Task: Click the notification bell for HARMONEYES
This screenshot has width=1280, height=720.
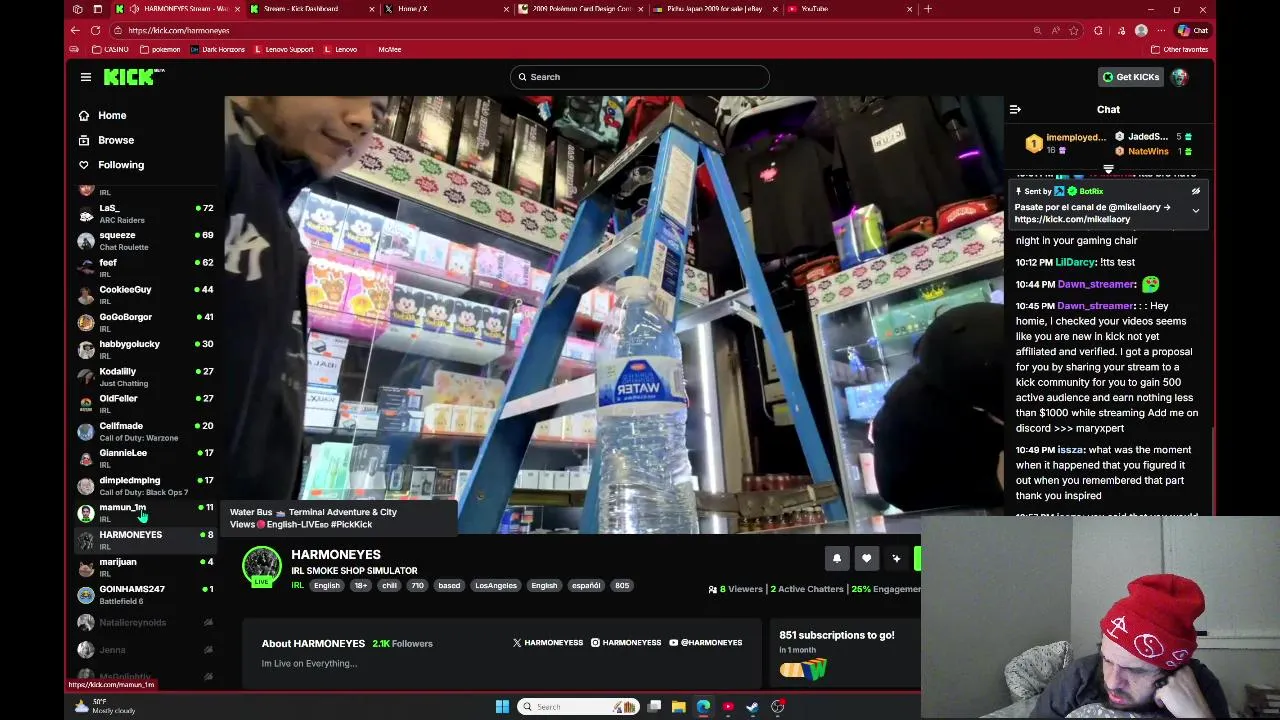Action: 837,559
